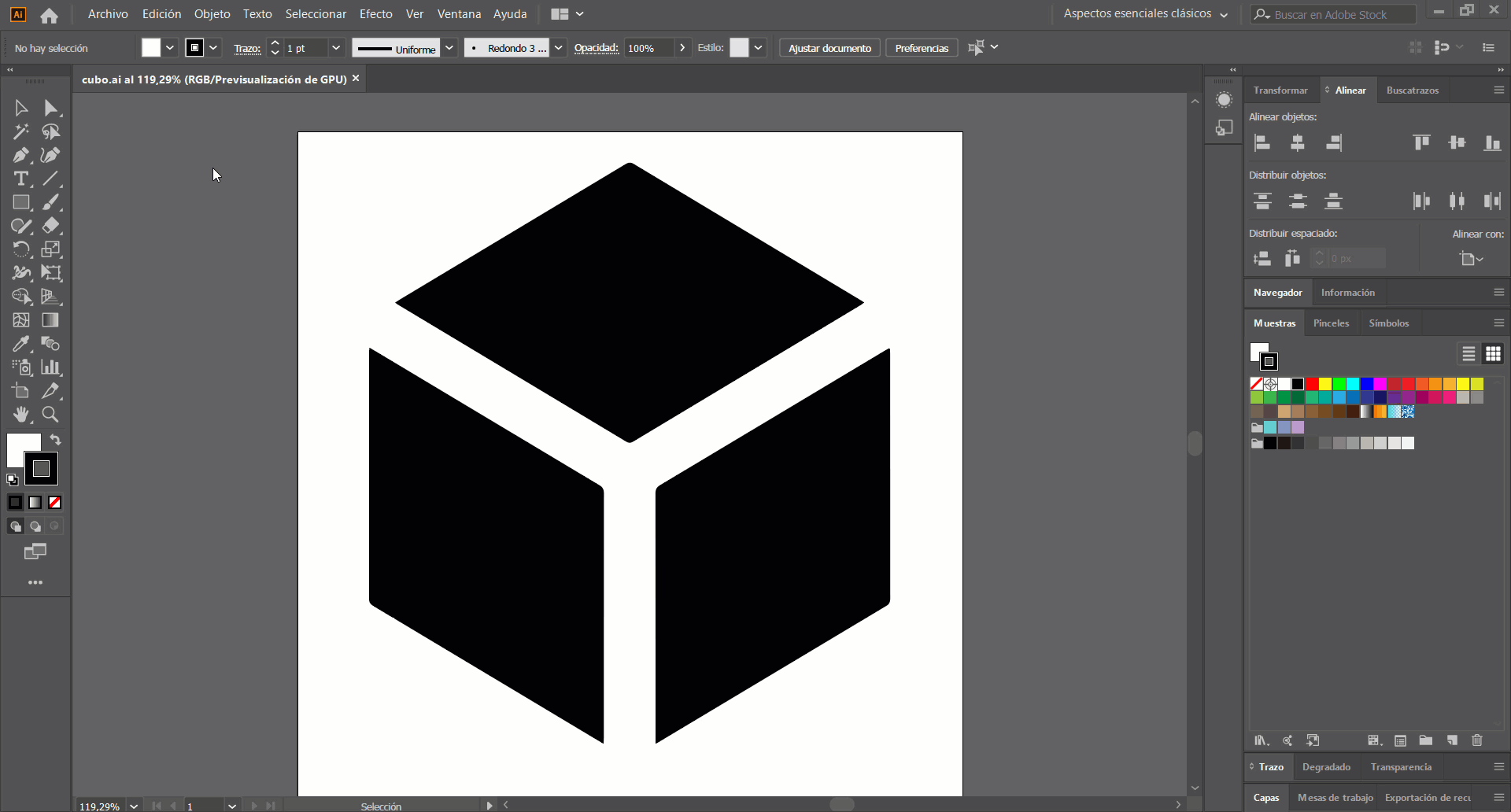Swap fill and stroke colors
Viewport: 1511px width, 812px height.
56,440
